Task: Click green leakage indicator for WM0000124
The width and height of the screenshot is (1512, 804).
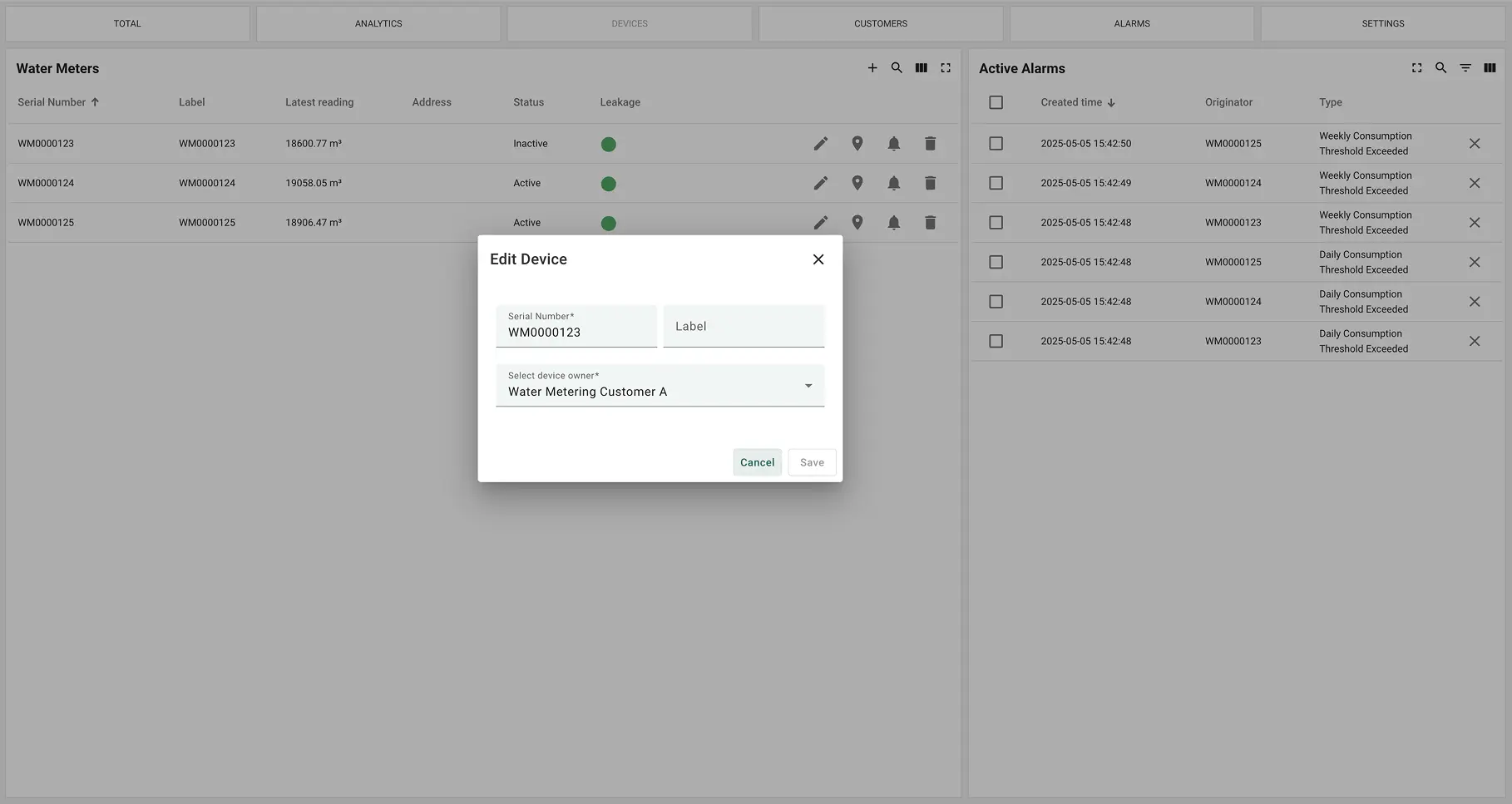Action: click(608, 184)
